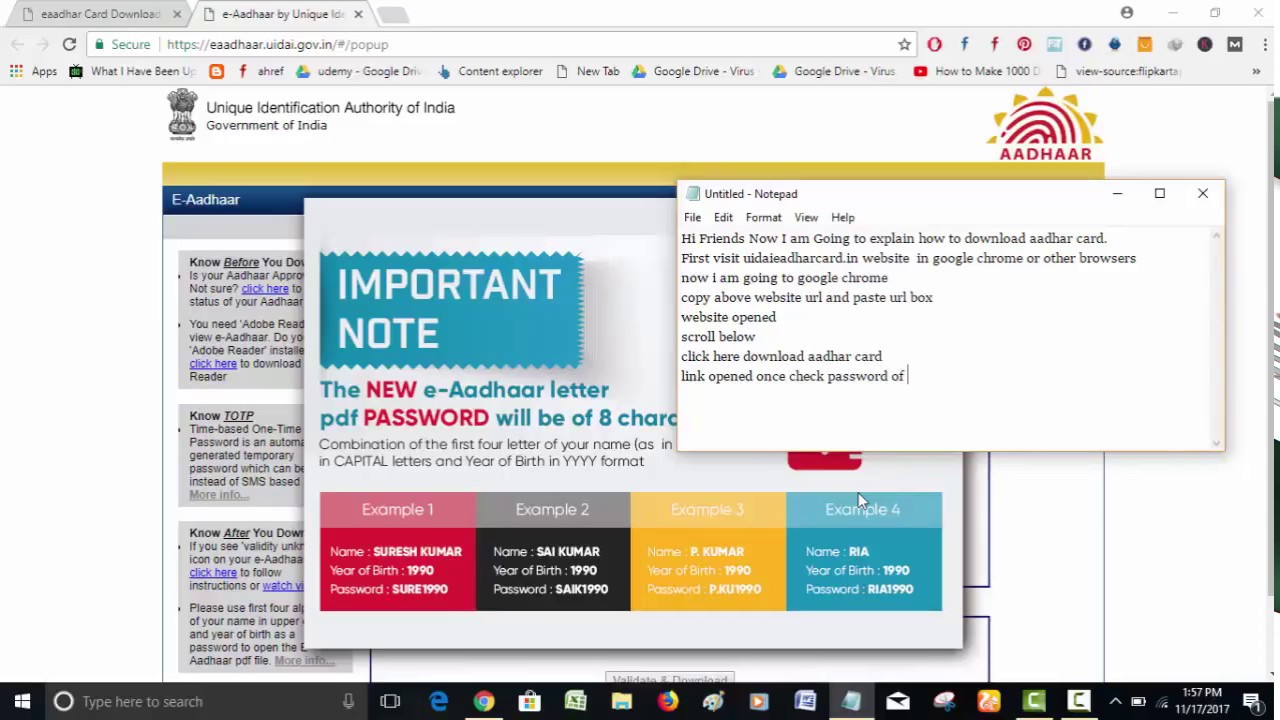Show hidden system tray icons

click(1115, 701)
